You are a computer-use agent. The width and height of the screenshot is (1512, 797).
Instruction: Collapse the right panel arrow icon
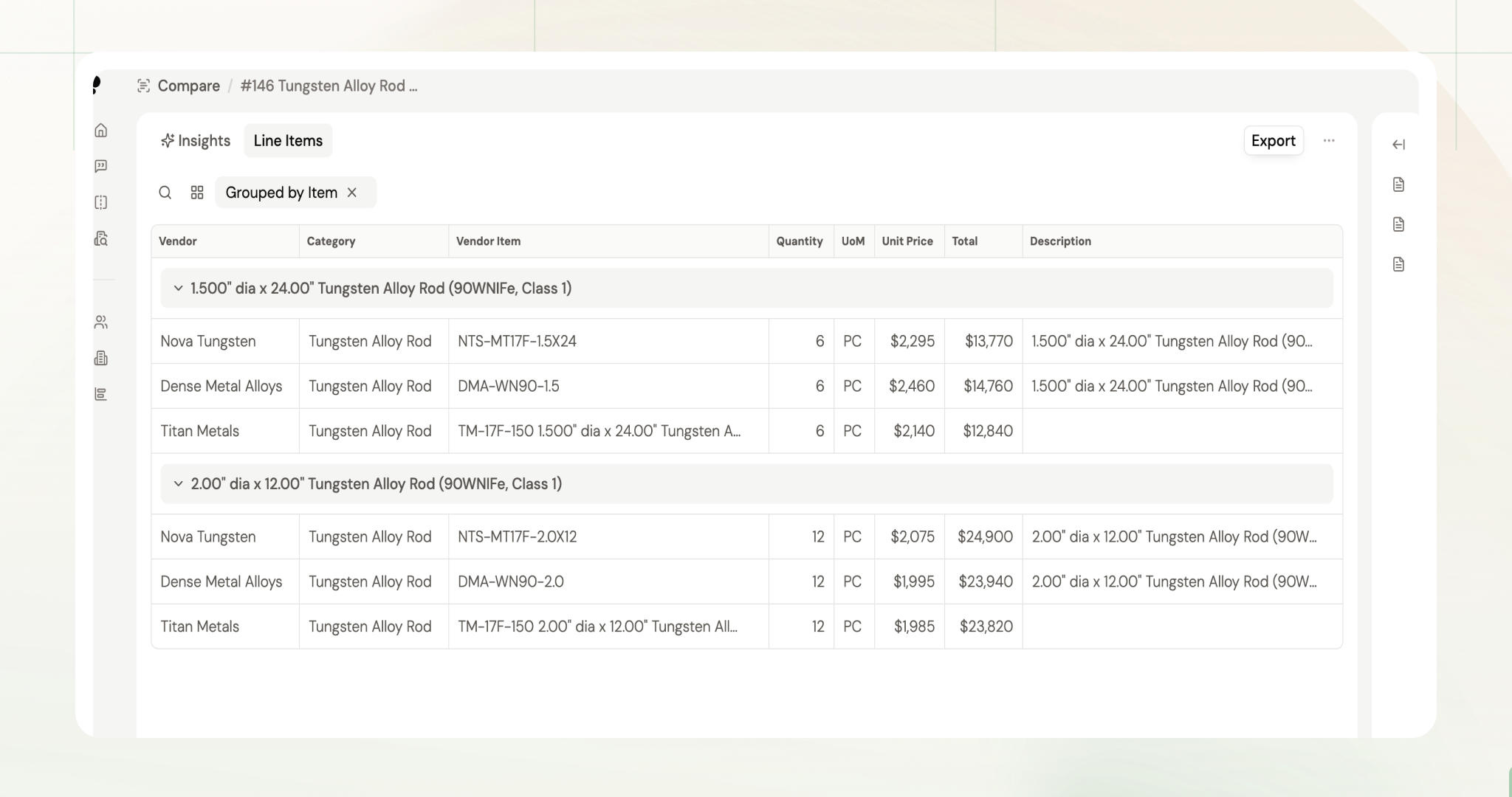tap(1398, 145)
